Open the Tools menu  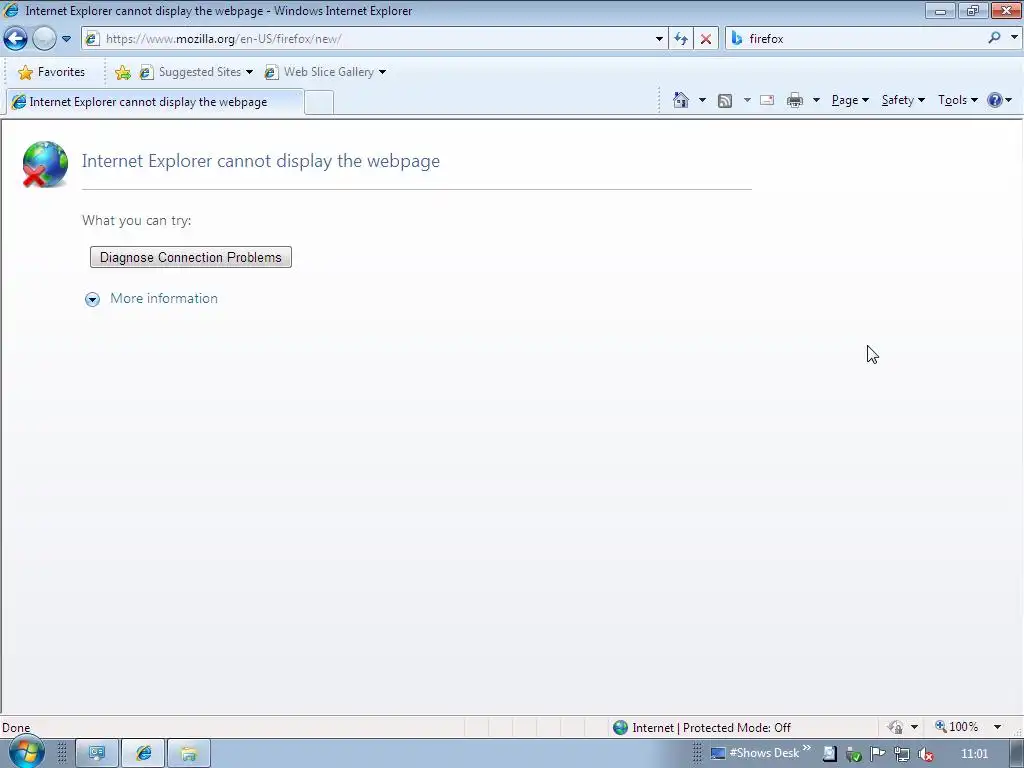point(957,100)
